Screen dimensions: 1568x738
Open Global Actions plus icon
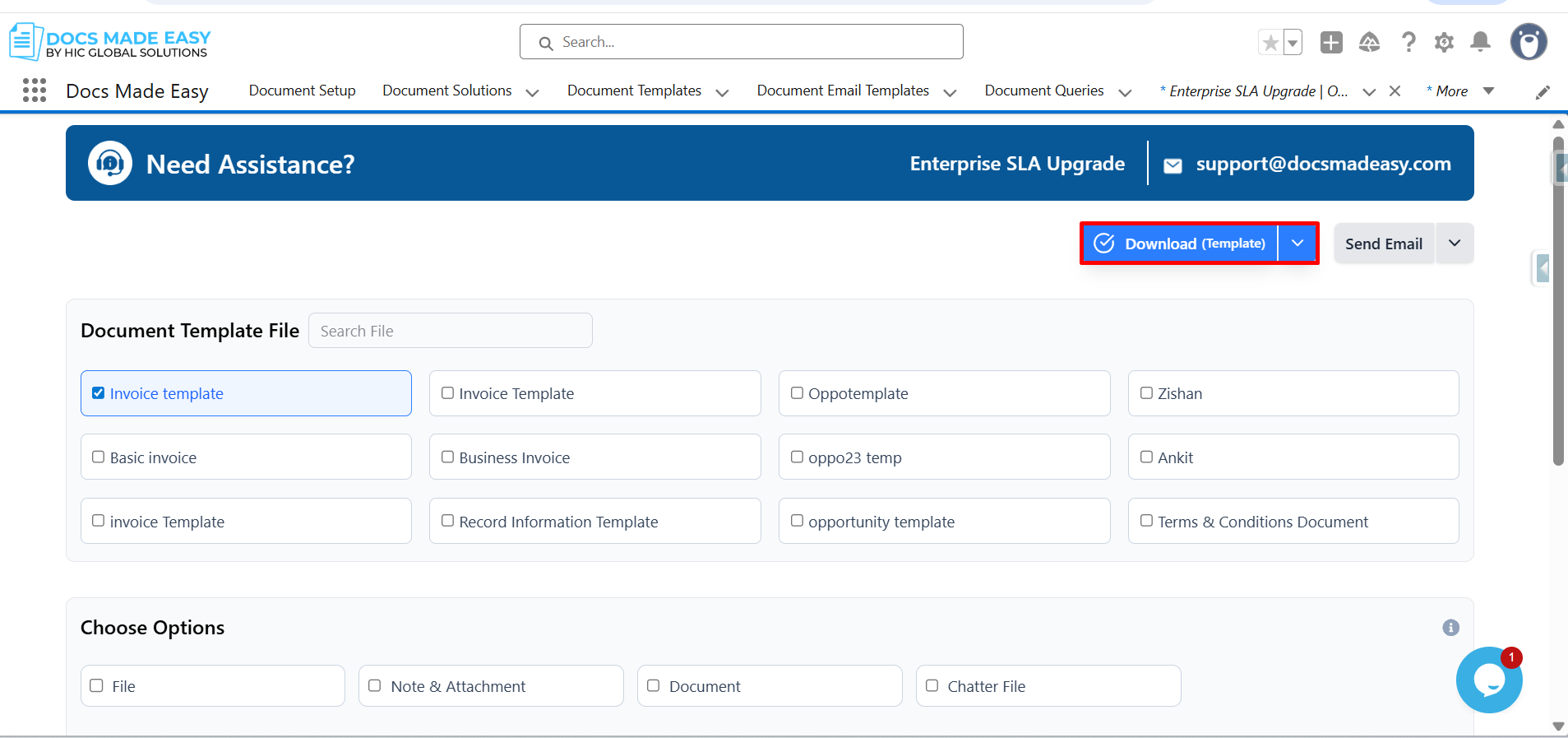(1331, 42)
